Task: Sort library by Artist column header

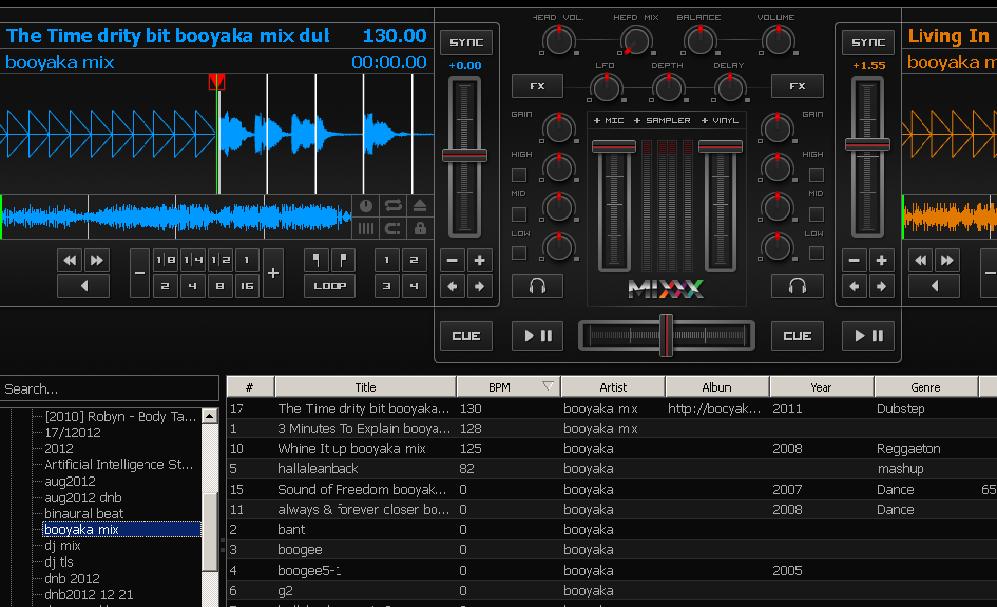Action: click(613, 386)
